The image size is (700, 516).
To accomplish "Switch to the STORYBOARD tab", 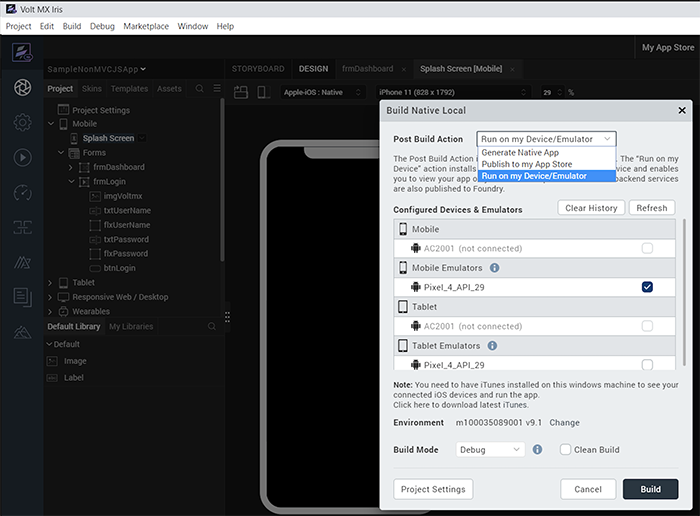I will [x=258, y=69].
